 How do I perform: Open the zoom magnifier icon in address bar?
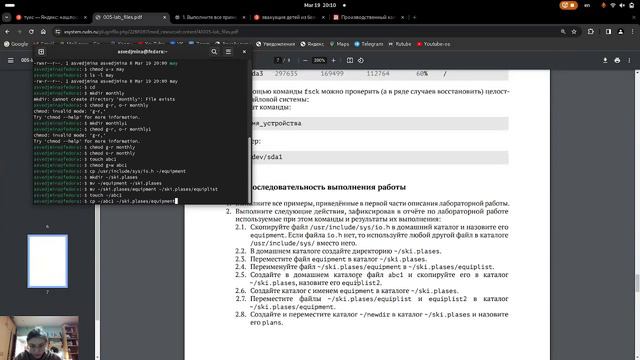(563, 31)
